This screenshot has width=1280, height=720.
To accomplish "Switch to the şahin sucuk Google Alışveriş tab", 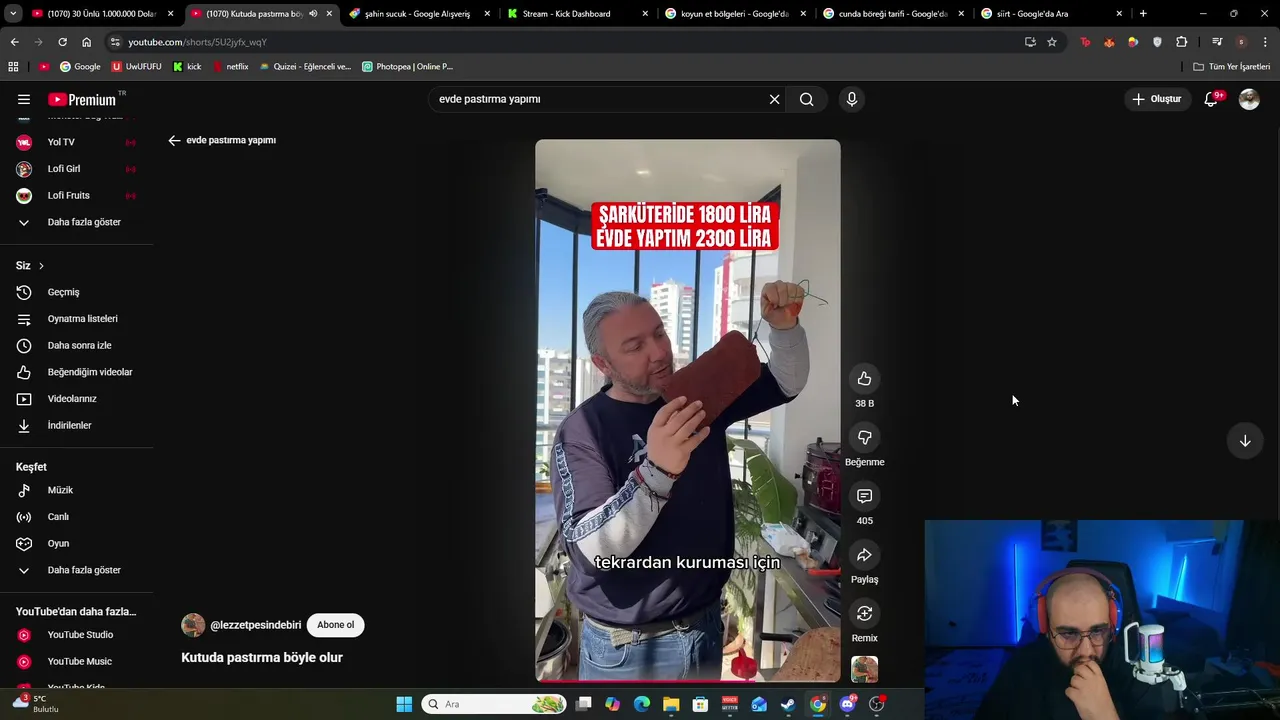I will coord(419,14).
